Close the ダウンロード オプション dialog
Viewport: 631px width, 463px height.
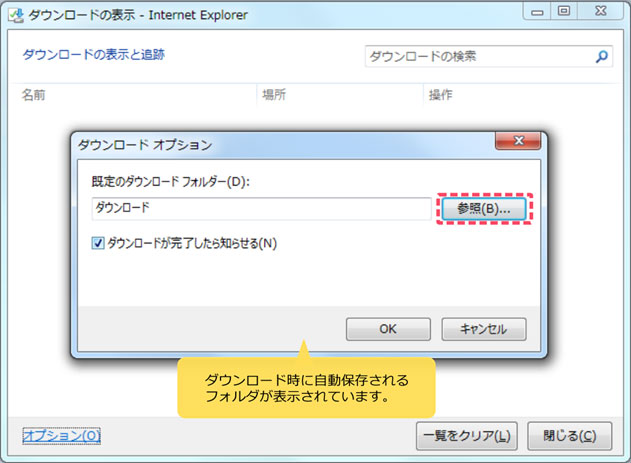pyautogui.click(x=518, y=140)
